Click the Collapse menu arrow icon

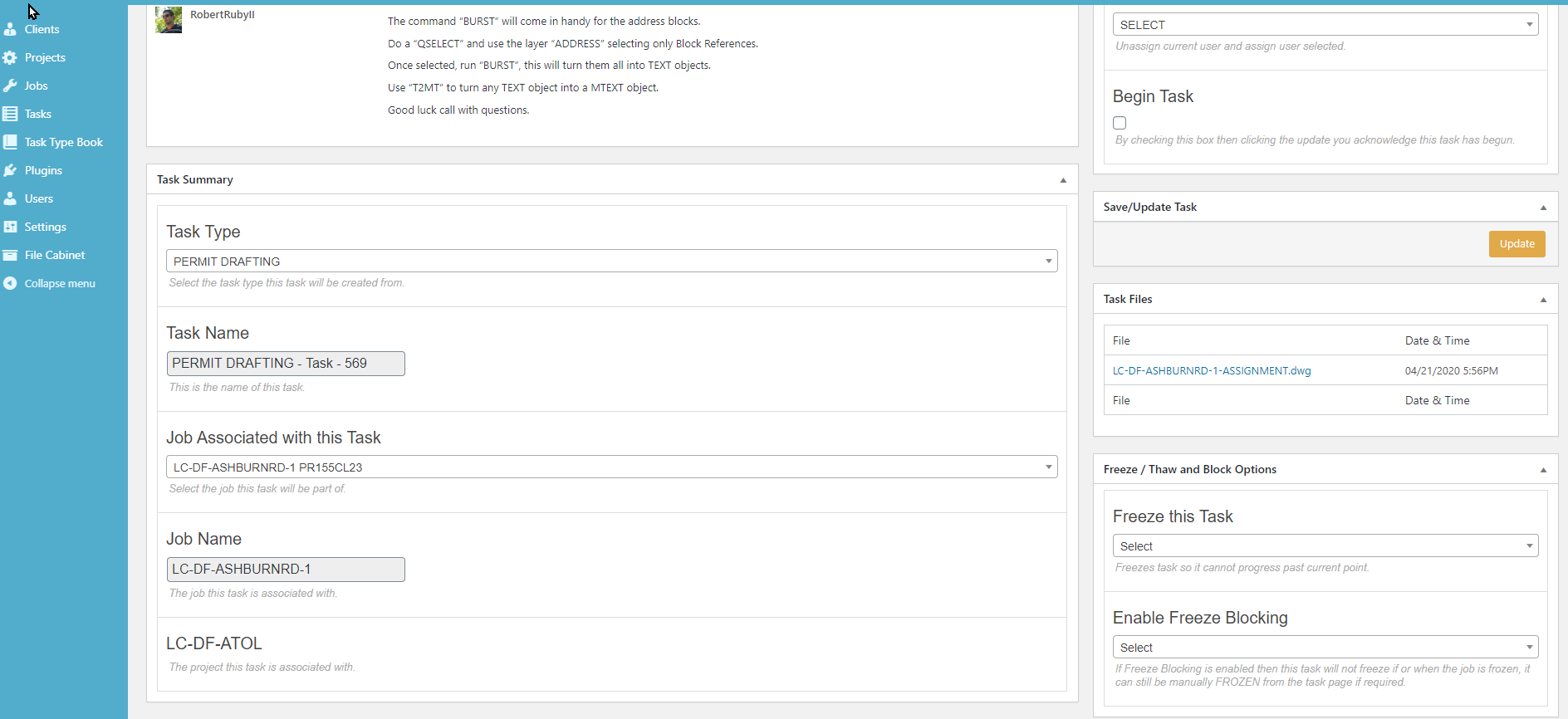click(x=10, y=283)
